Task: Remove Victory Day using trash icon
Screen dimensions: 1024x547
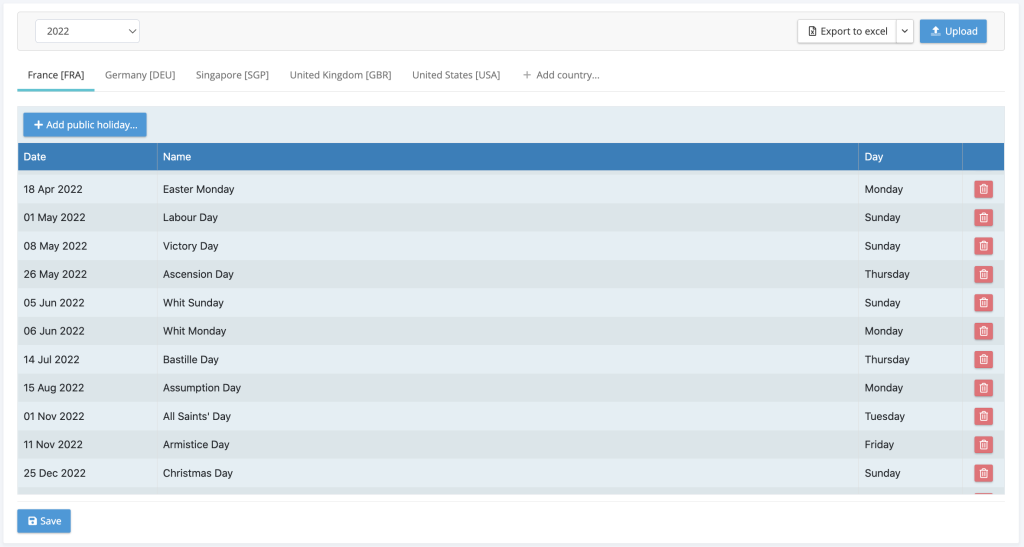Action: coord(983,246)
